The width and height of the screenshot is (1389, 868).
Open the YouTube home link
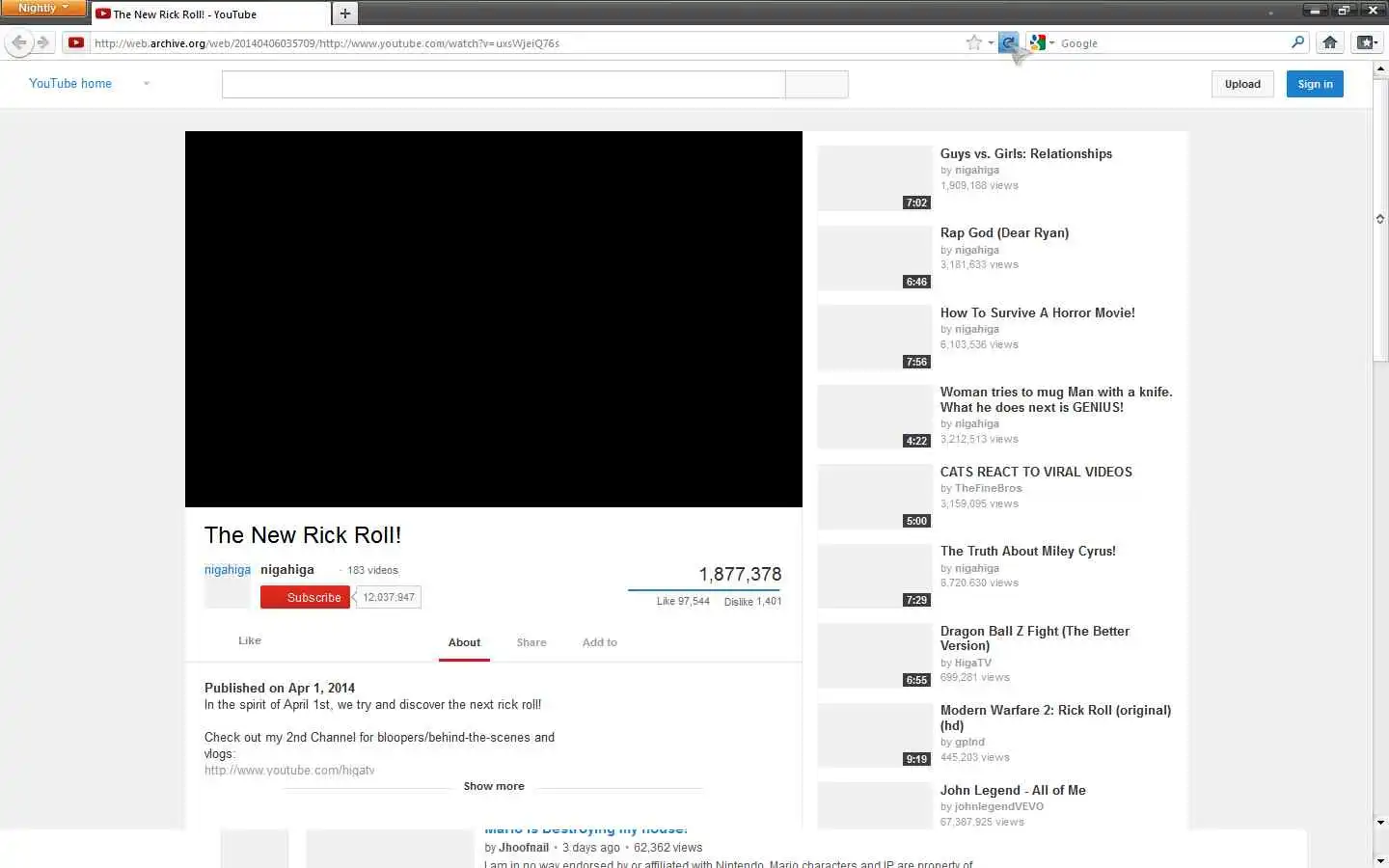[70, 84]
